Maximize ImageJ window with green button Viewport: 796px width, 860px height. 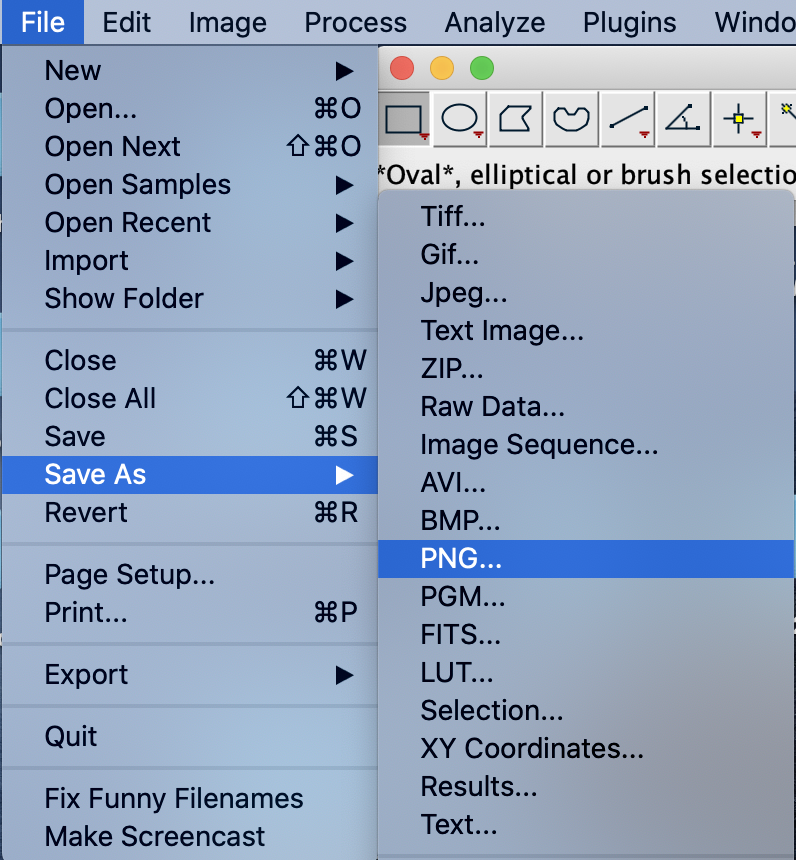(482, 69)
